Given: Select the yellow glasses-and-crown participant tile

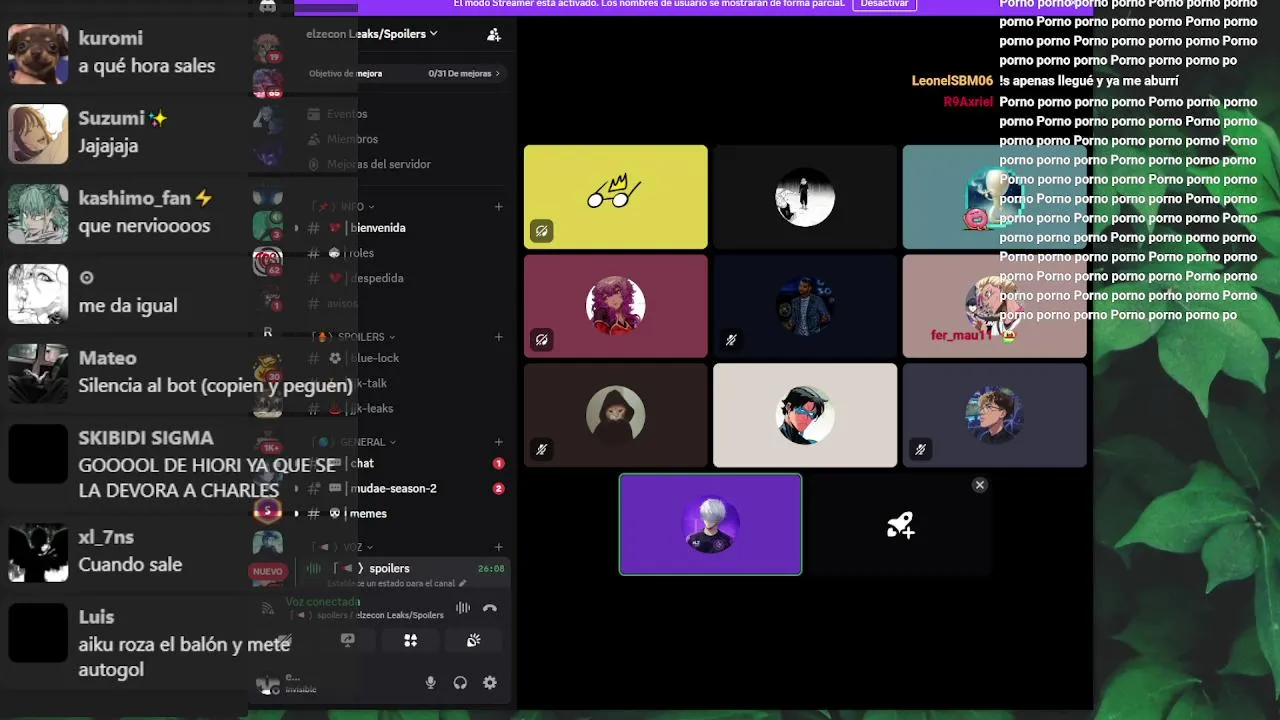Looking at the screenshot, I should (x=615, y=197).
